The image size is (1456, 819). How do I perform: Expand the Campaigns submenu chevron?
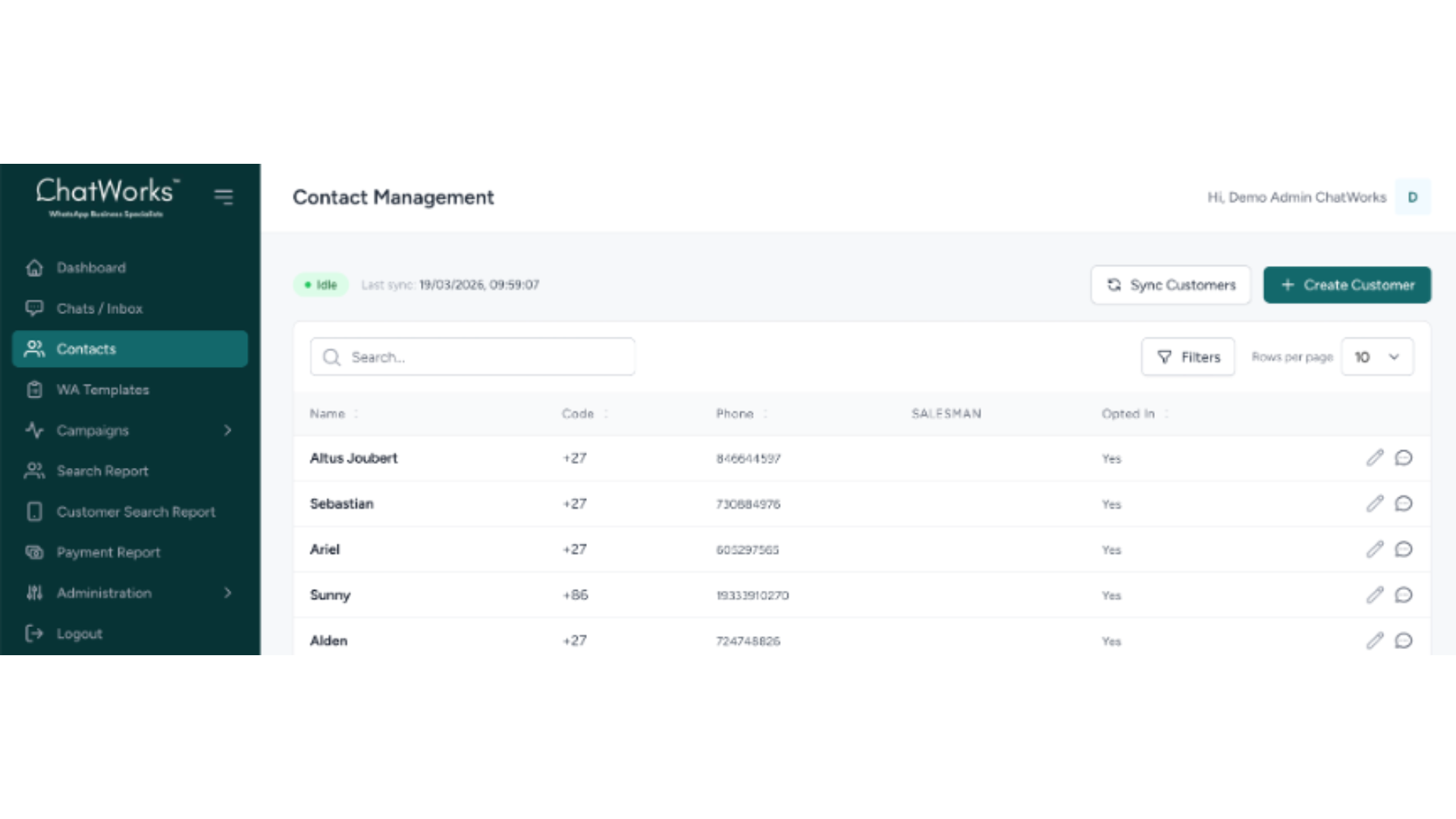tap(227, 430)
